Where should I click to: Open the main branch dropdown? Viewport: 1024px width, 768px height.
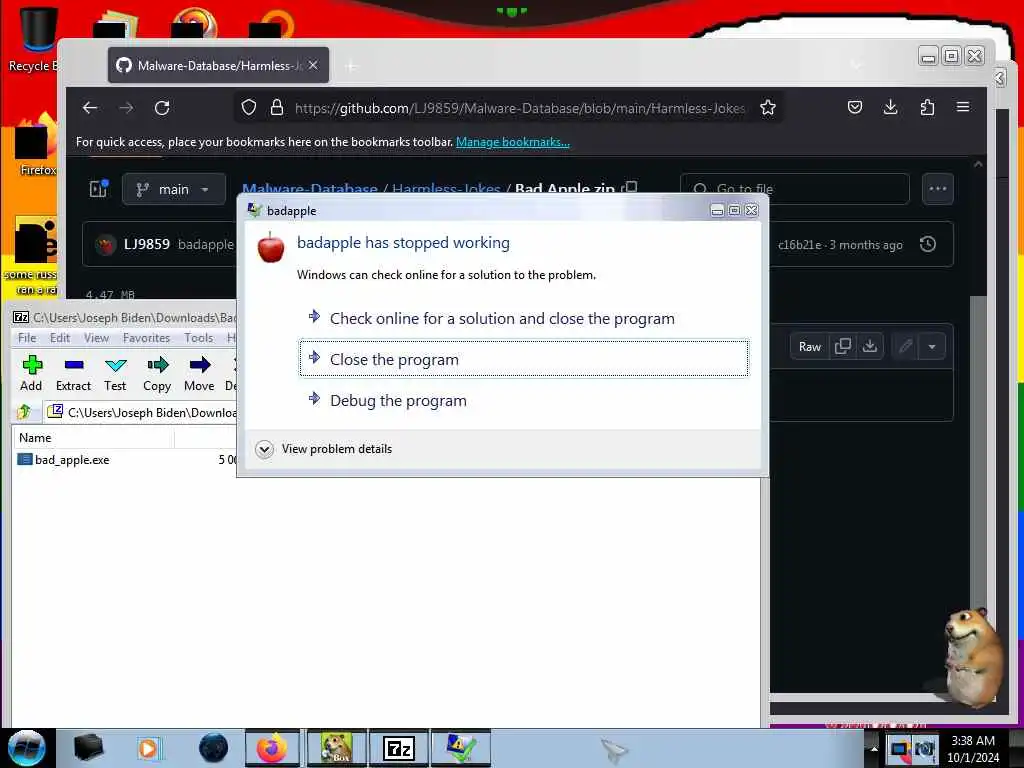pos(174,189)
